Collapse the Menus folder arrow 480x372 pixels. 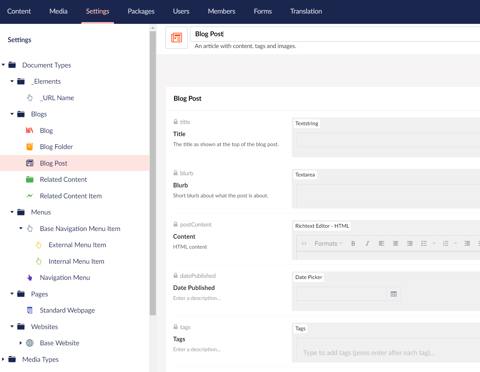pos(12,212)
